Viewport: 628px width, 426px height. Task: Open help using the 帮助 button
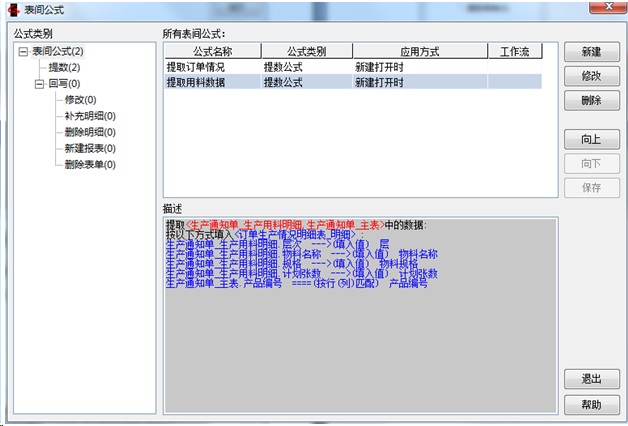point(591,404)
